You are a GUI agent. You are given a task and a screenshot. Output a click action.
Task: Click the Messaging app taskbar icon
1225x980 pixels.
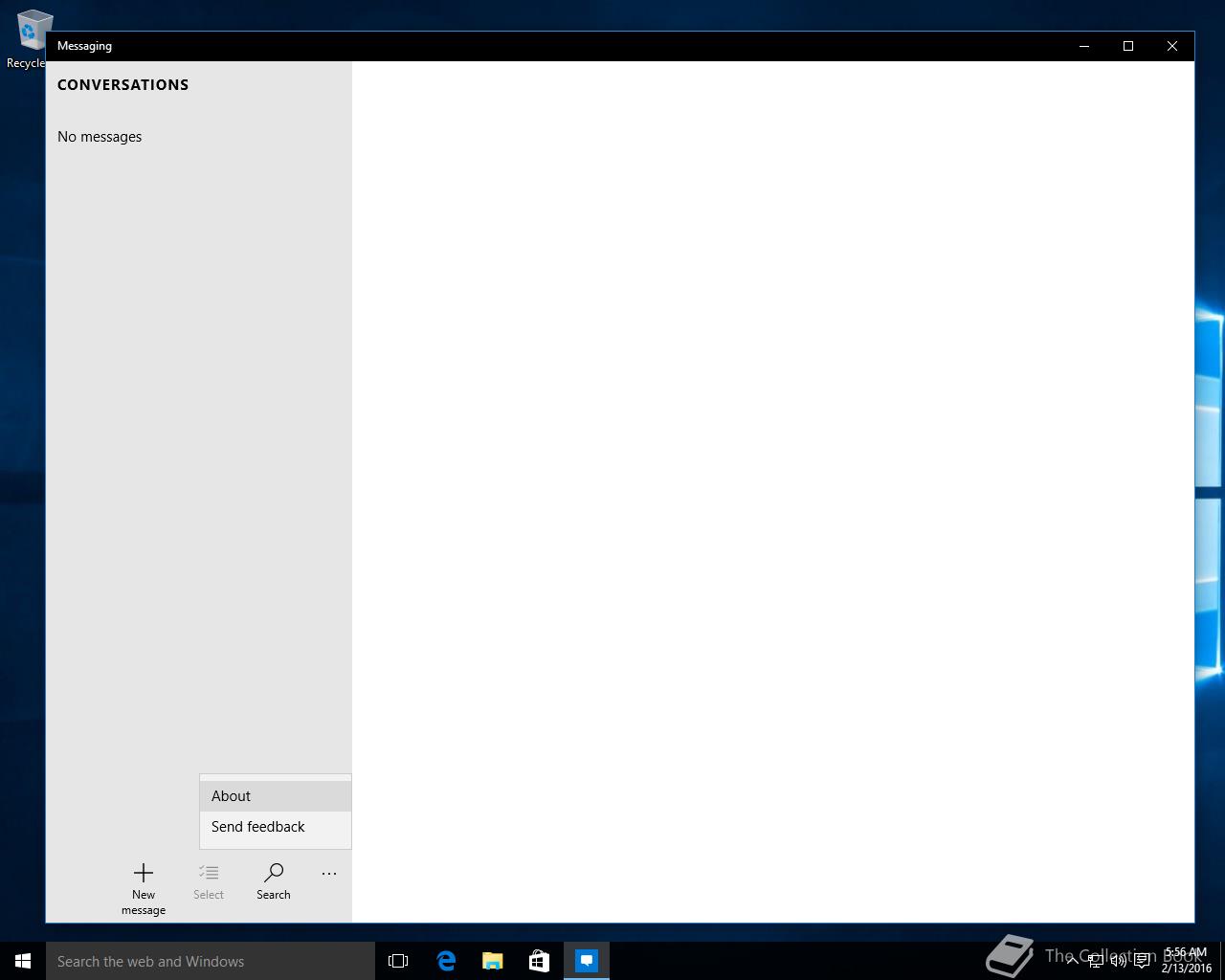587,961
